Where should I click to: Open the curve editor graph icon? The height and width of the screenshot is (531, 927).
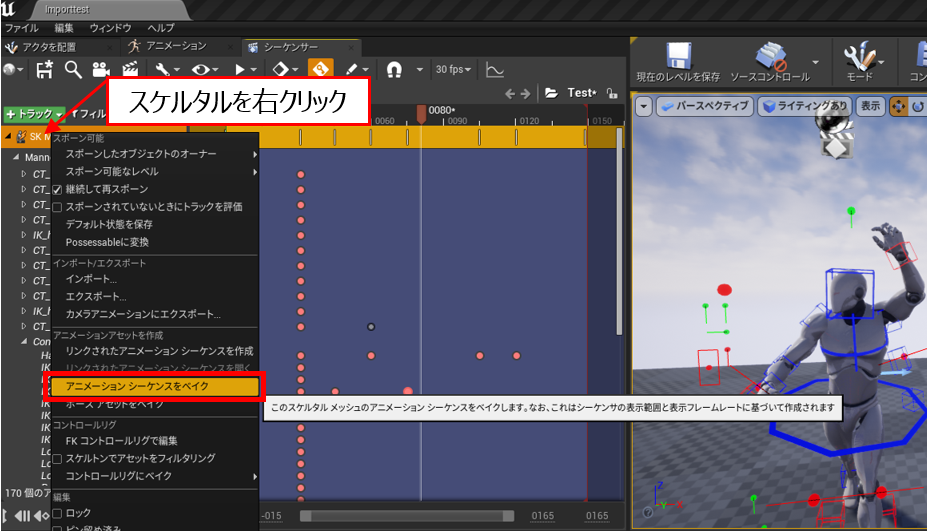[495, 70]
